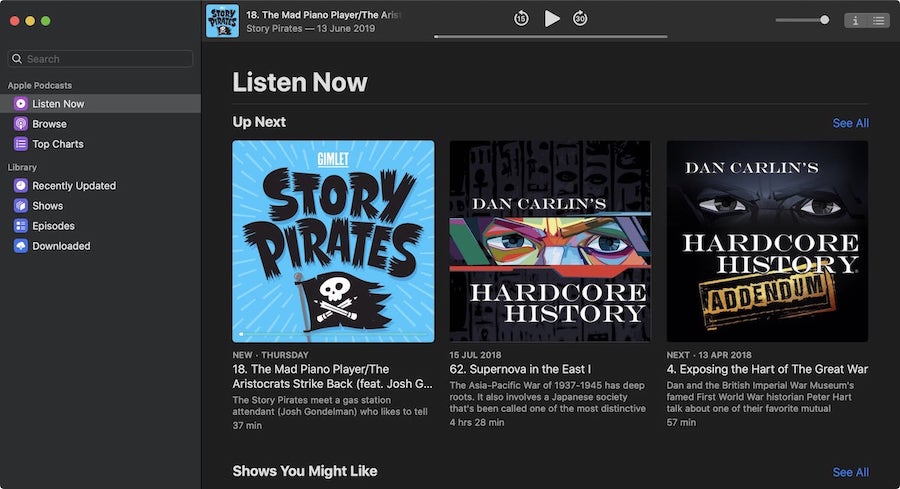Screen dimensions: 900x489
Task: Click the search magnifier icon
Action: click(17, 59)
